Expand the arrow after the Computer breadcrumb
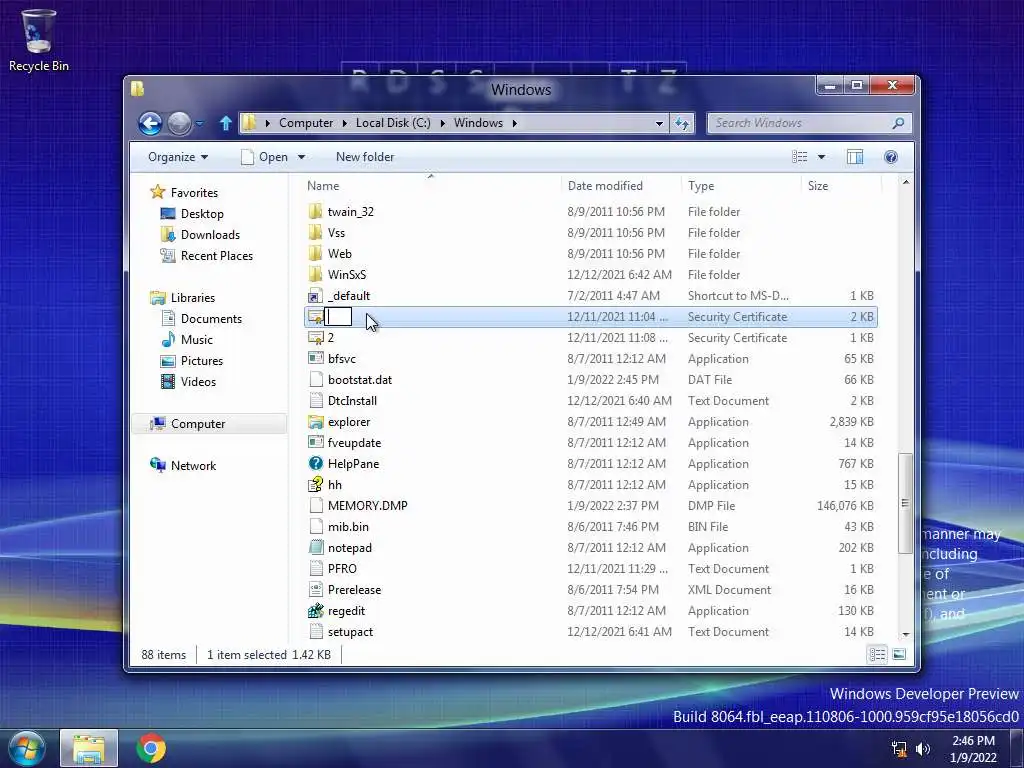The image size is (1024, 768). (x=344, y=123)
